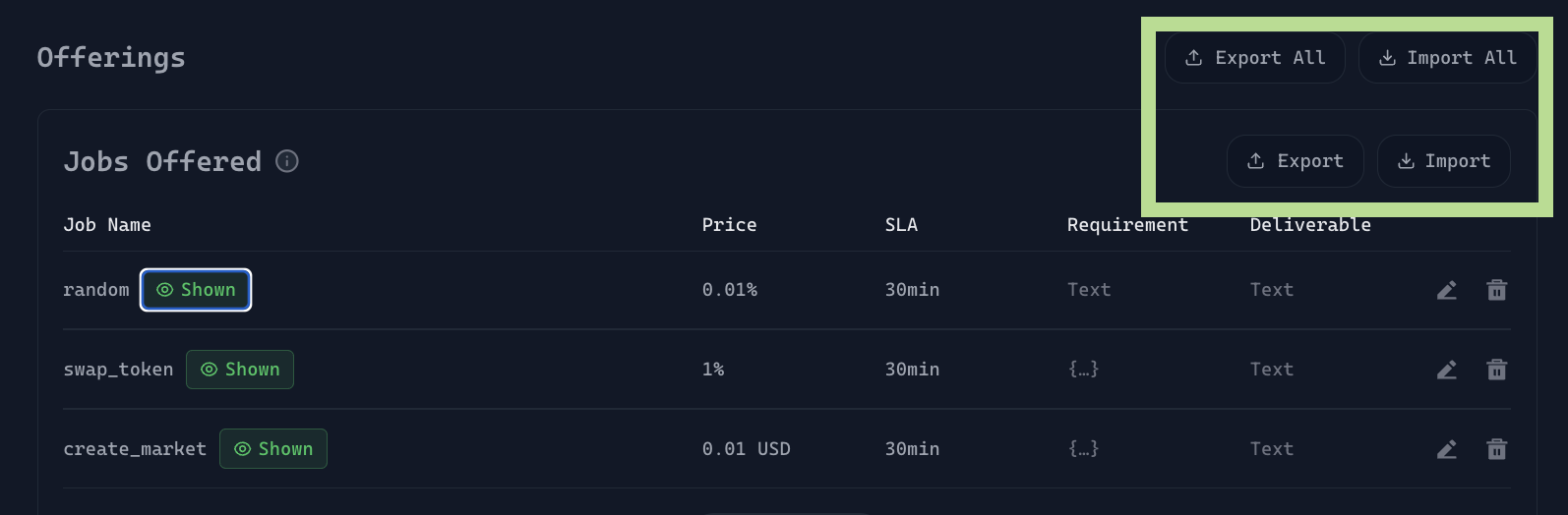The width and height of the screenshot is (1568, 515).
Task: Edit the create_market job with pencil icon
Action: click(x=1446, y=449)
